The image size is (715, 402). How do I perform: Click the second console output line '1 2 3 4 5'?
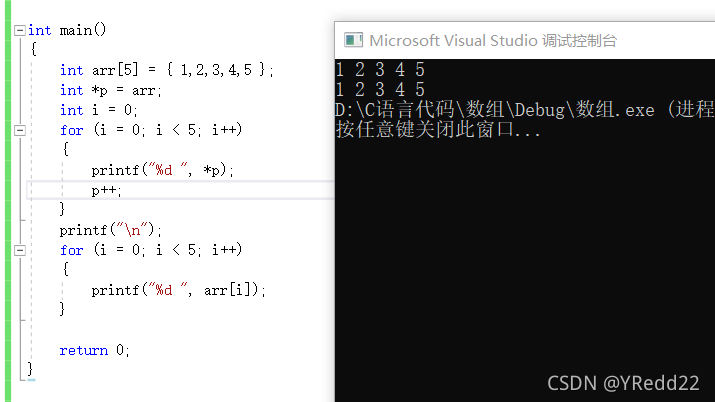click(x=380, y=89)
